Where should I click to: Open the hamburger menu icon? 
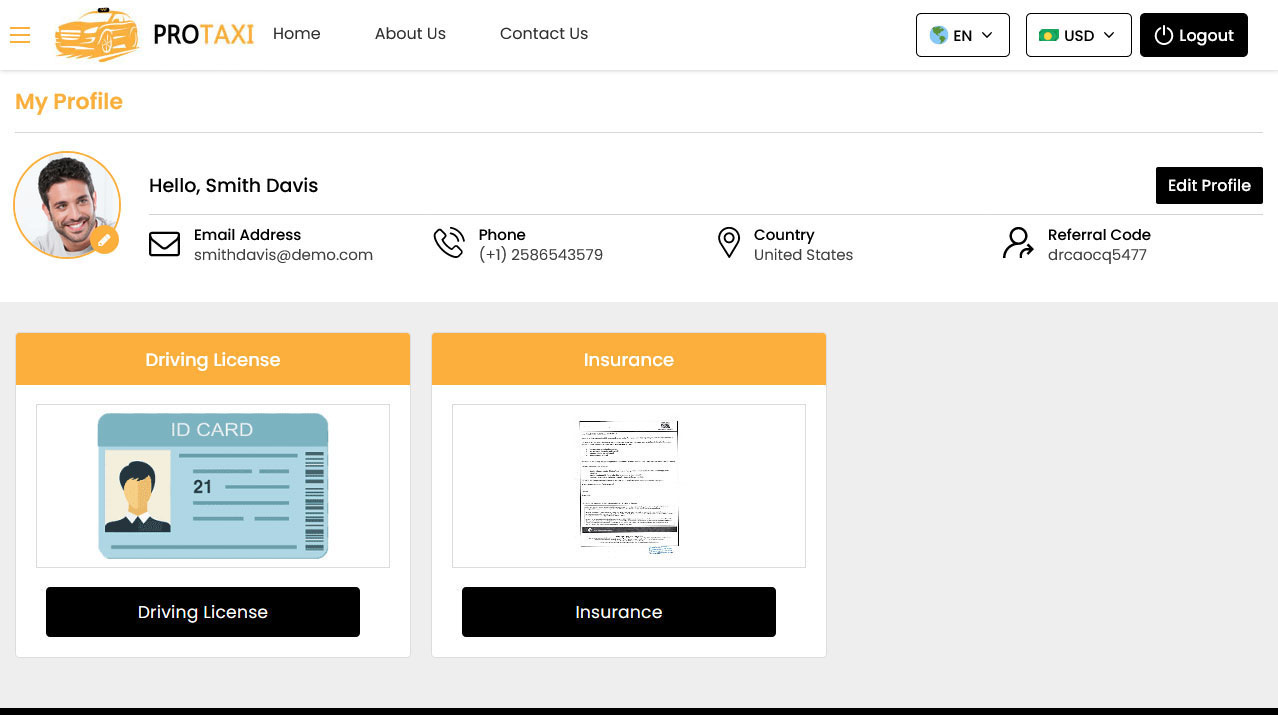(x=20, y=35)
